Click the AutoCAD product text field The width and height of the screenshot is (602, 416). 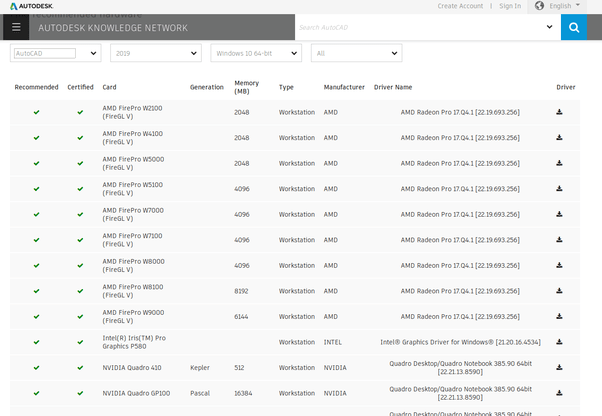pos(45,53)
